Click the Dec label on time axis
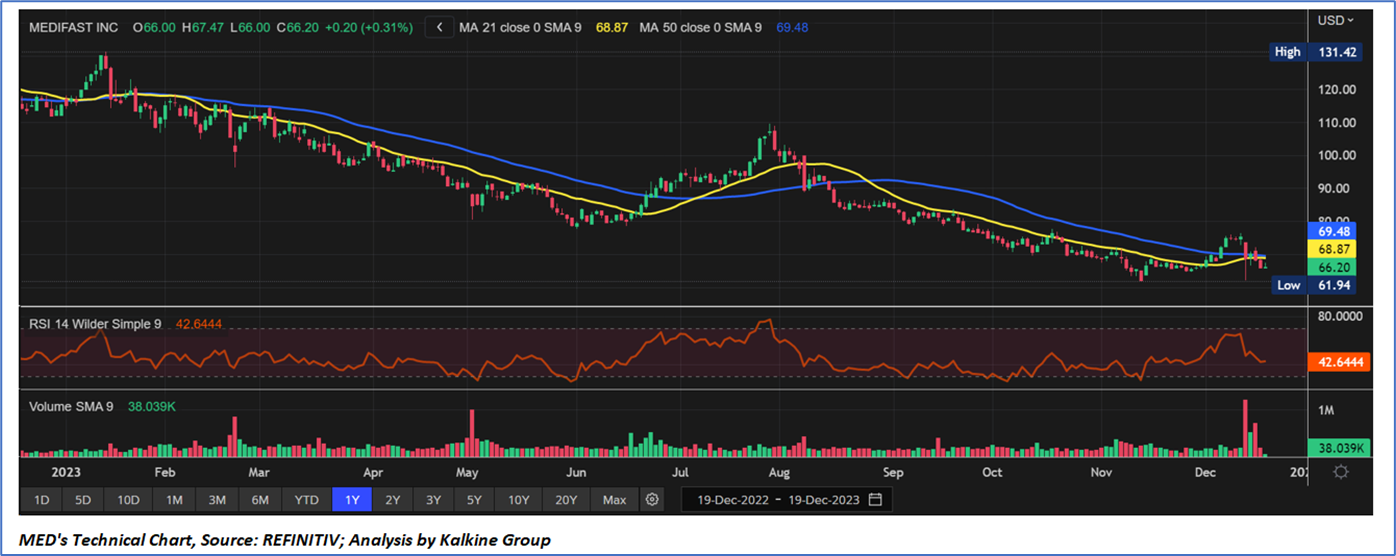1396x556 pixels. pyautogui.click(x=1205, y=471)
